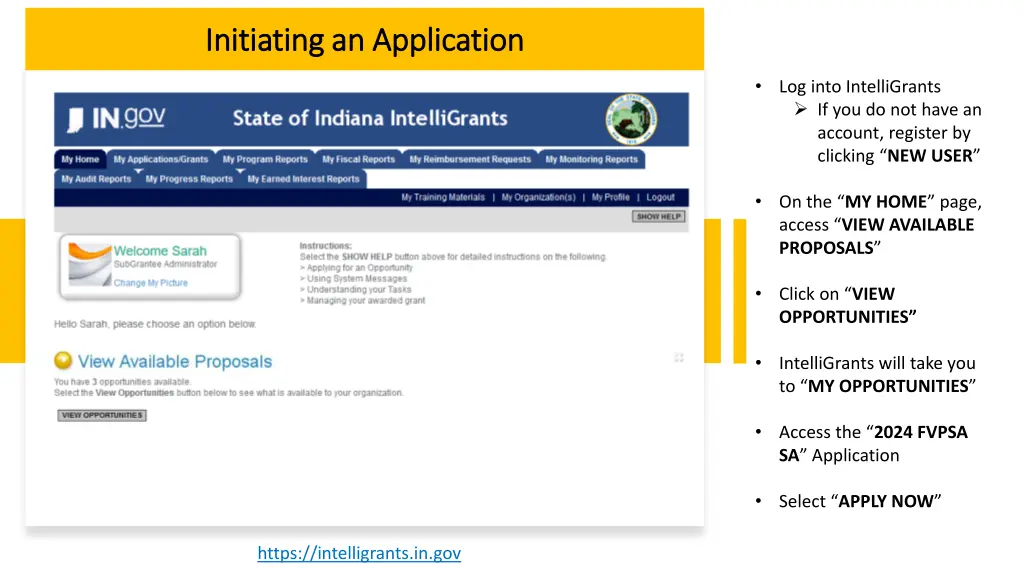Click the State of Indiana seal emblem
The height and width of the screenshot is (576, 1024).
click(631, 120)
